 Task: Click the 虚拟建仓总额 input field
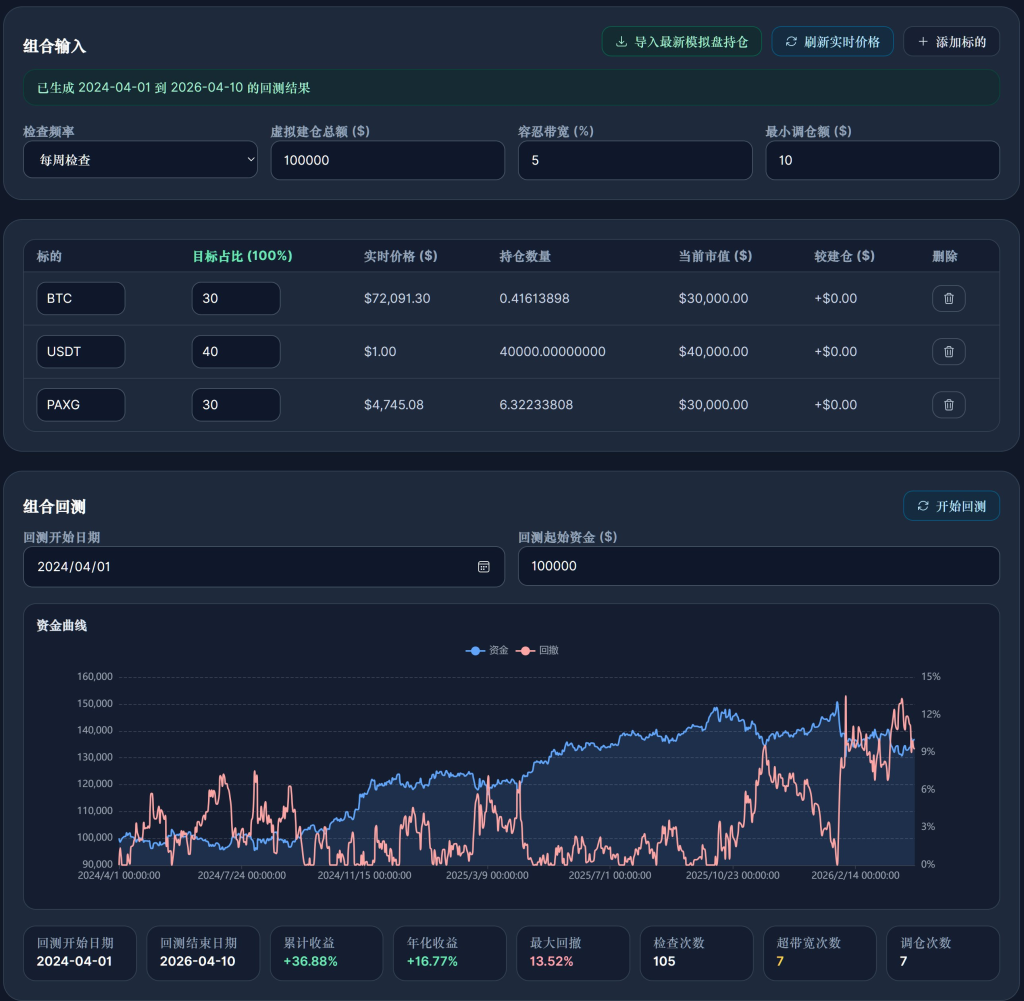click(x=387, y=160)
